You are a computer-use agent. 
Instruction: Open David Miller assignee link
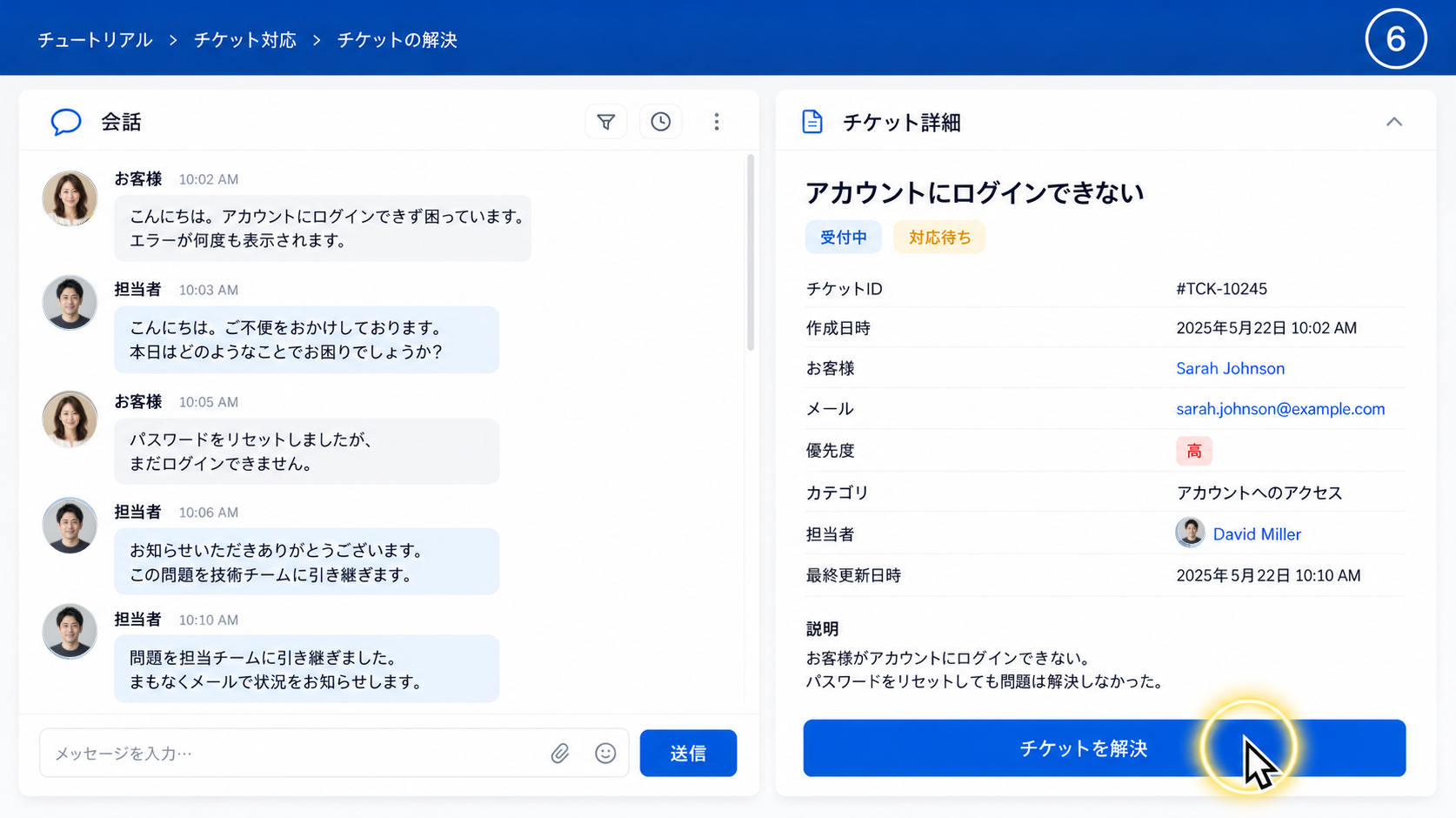[1257, 534]
